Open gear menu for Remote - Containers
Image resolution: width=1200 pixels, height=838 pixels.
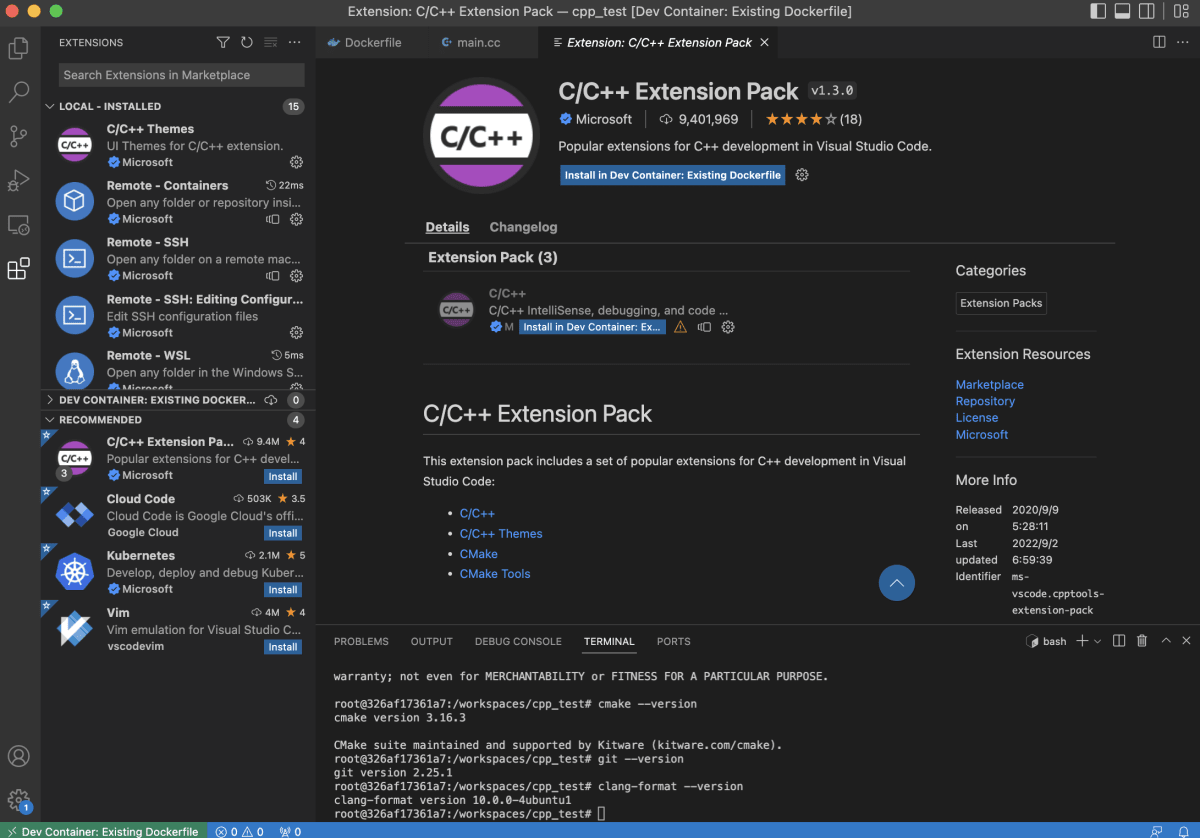[296, 219]
